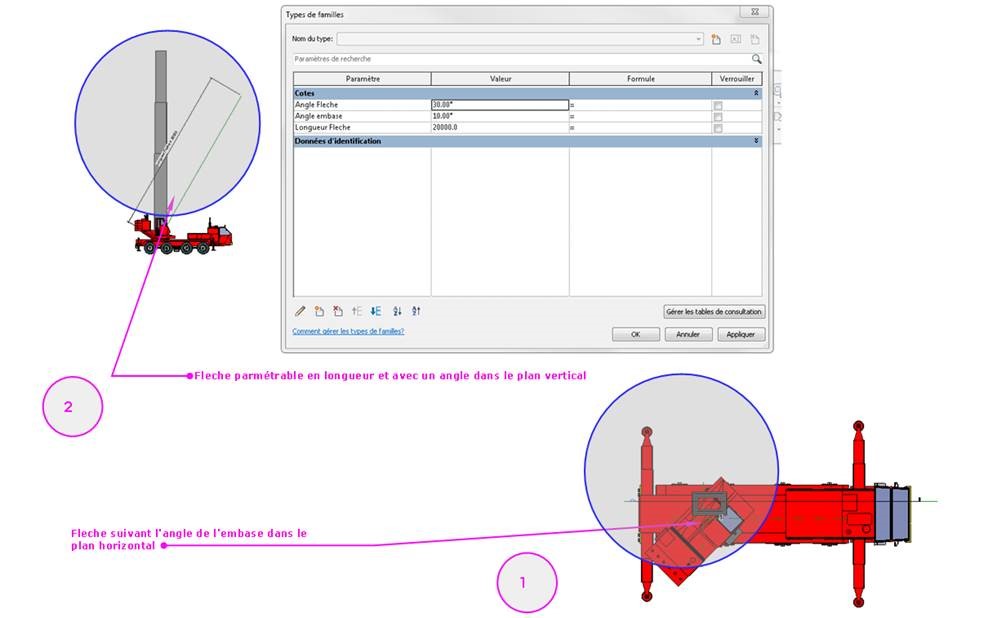
Task: Collapse the Cotes parameter group
Action: 756,93
